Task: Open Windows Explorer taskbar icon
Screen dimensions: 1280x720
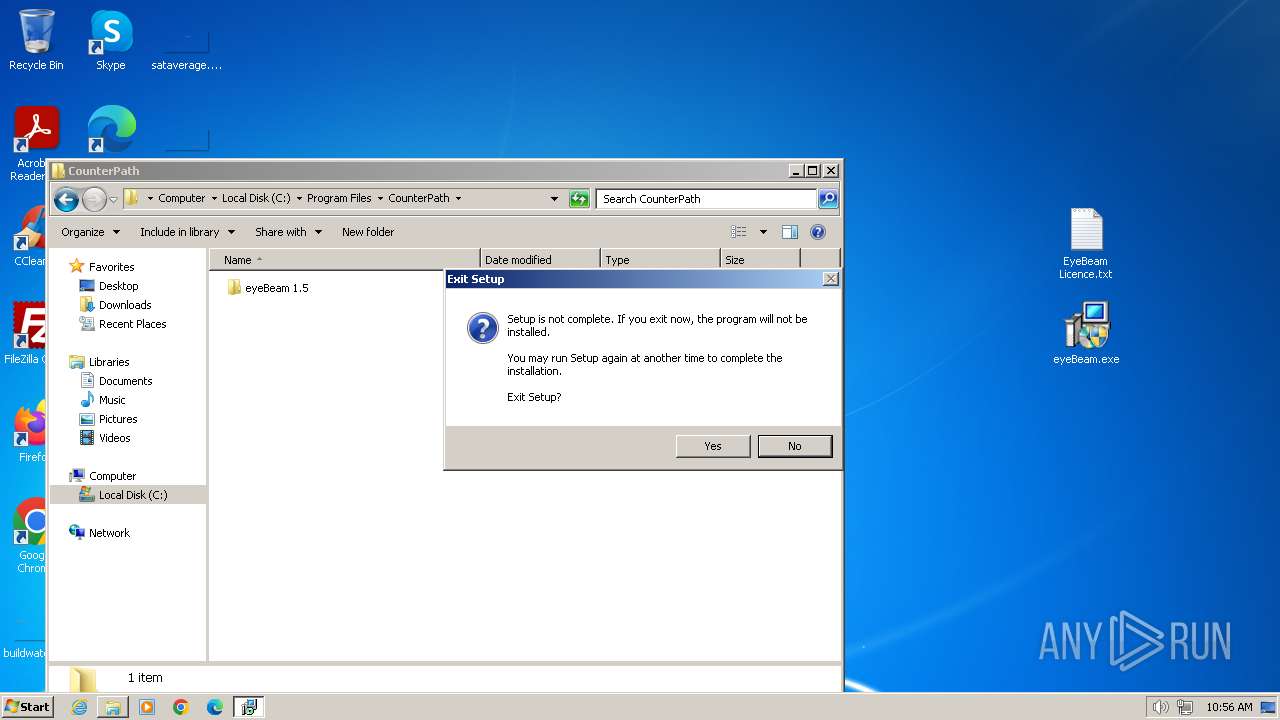Action: tap(113, 707)
